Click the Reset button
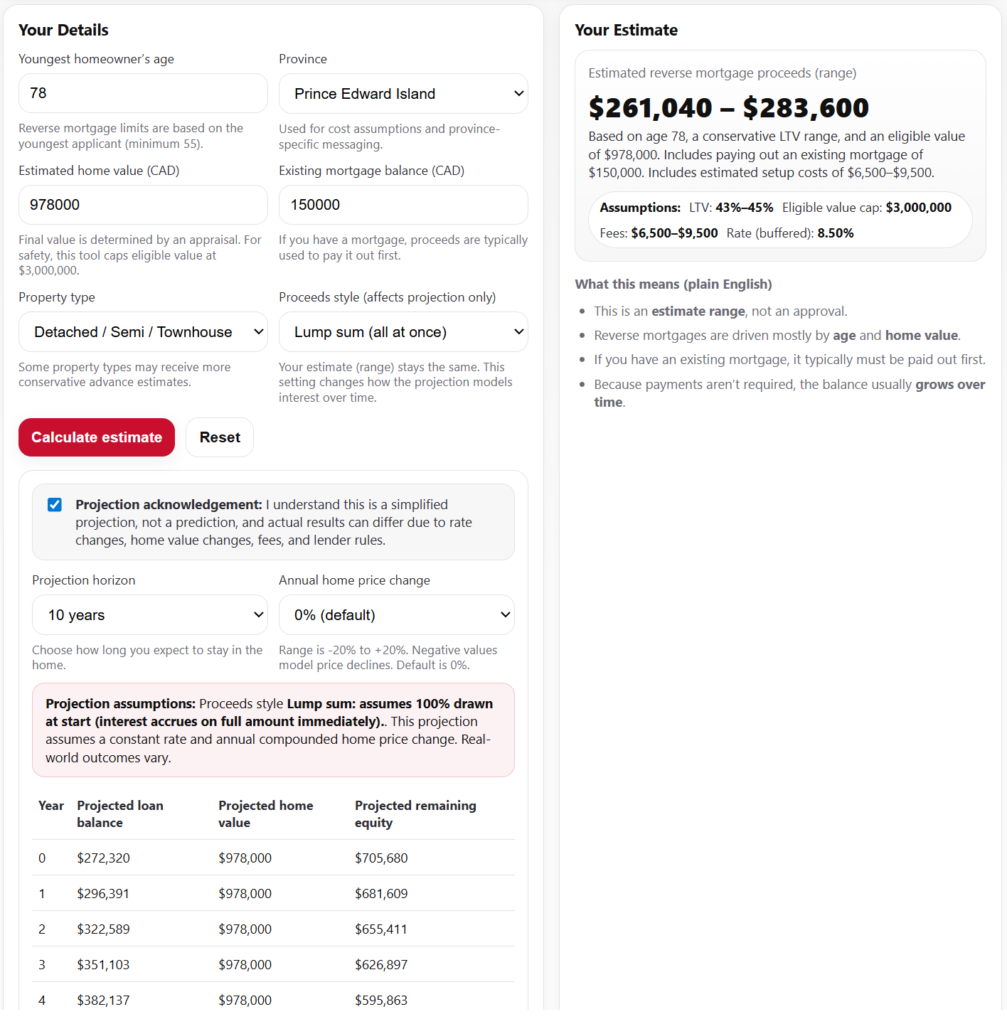The height and width of the screenshot is (1024, 1007). (219, 437)
